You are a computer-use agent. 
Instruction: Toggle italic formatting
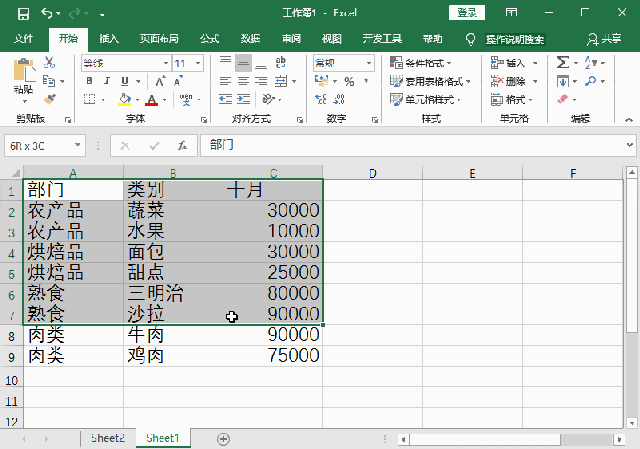click(107, 81)
